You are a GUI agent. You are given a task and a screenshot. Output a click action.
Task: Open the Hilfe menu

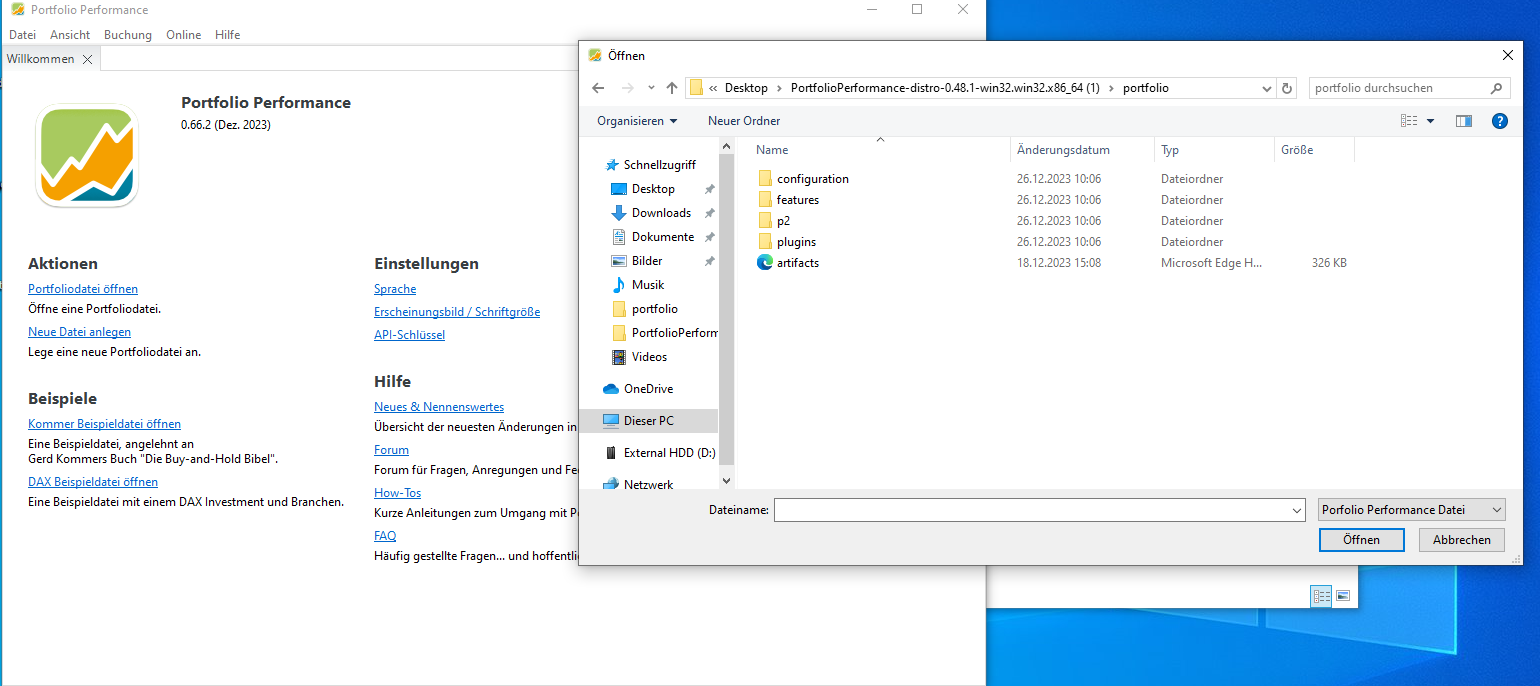pyautogui.click(x=228, y=35)
